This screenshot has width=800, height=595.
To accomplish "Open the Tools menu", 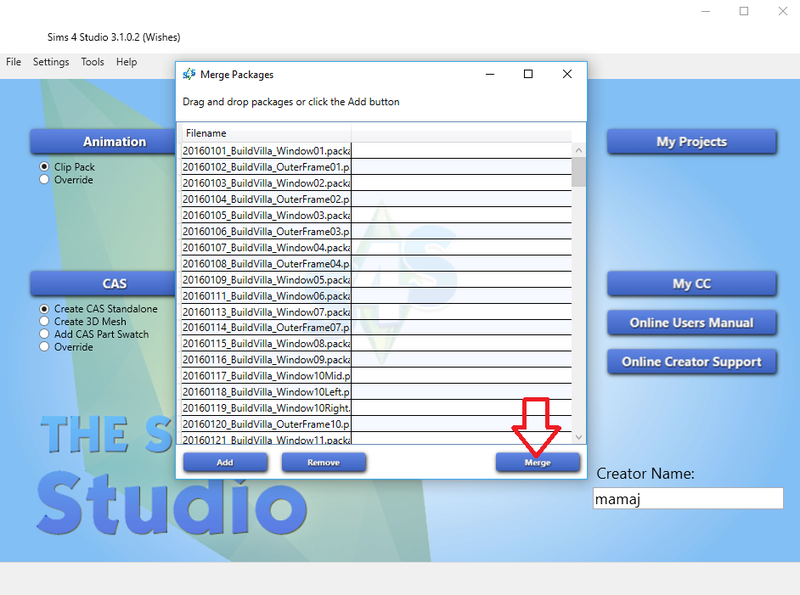I will tap(92, 62).
